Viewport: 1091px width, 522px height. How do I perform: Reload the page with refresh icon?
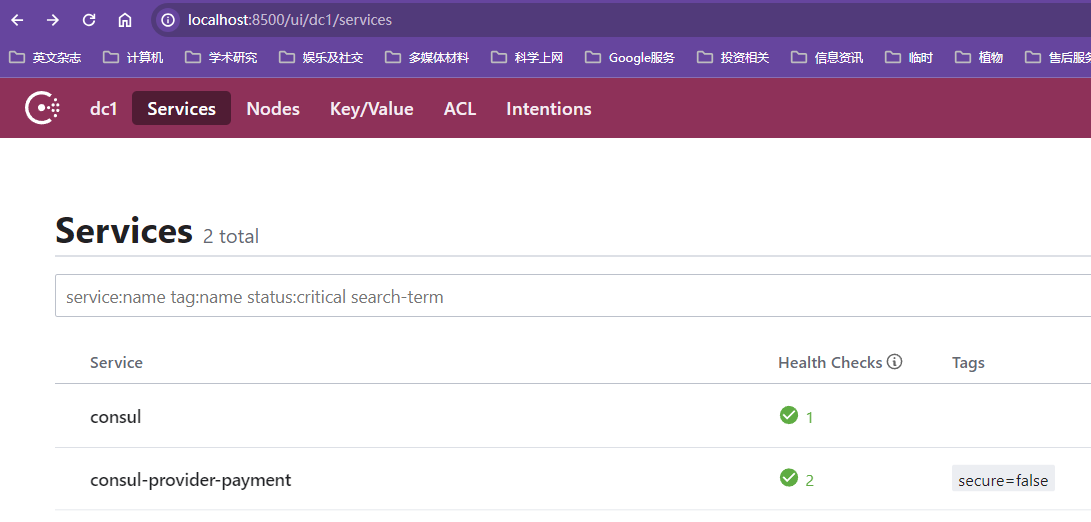89,20
